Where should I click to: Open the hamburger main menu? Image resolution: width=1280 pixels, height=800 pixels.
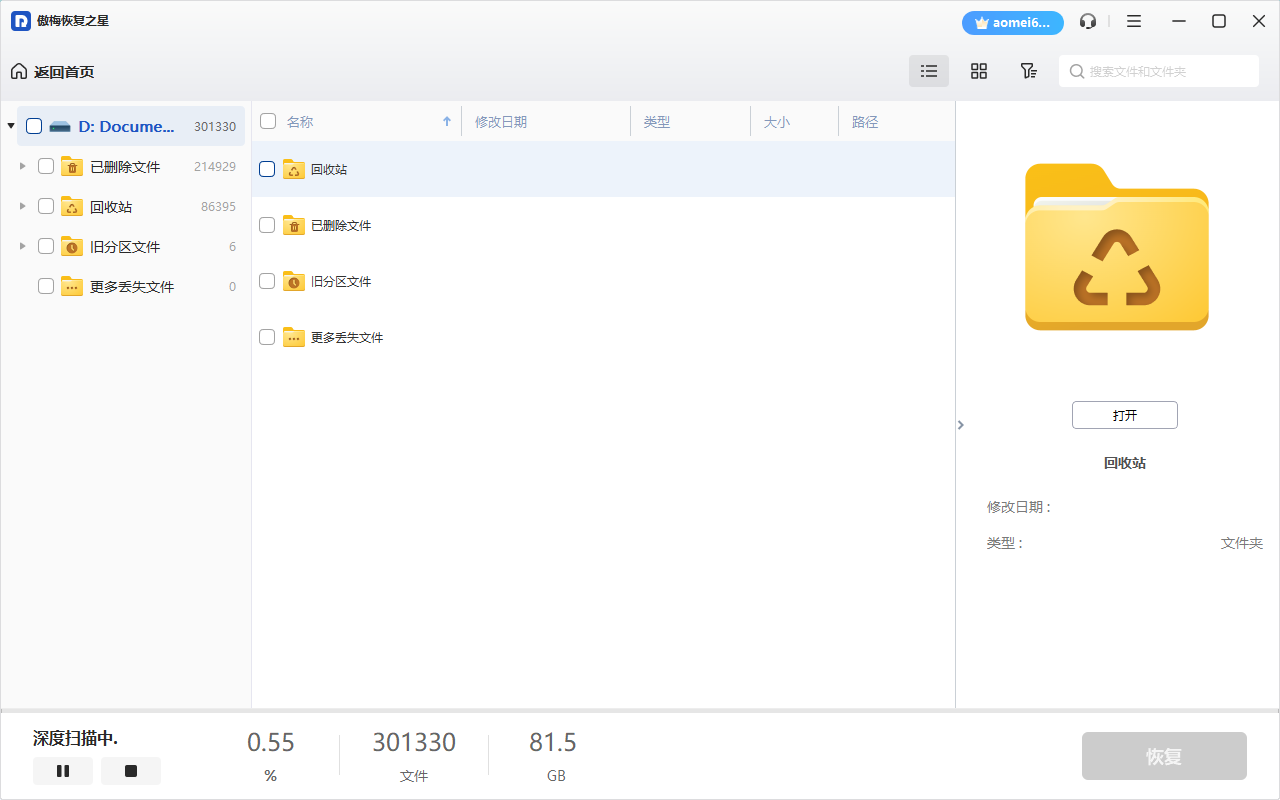click(x=1134, y=22)
